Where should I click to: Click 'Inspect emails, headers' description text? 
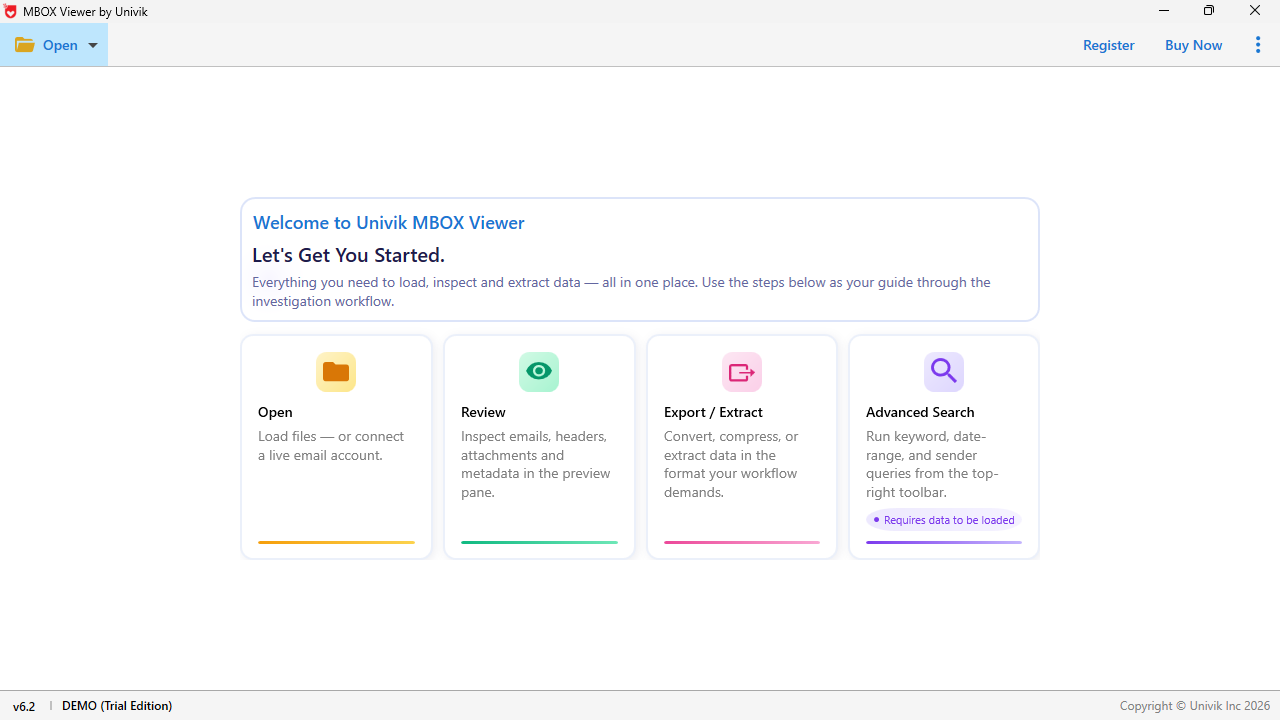coord(536,464)
